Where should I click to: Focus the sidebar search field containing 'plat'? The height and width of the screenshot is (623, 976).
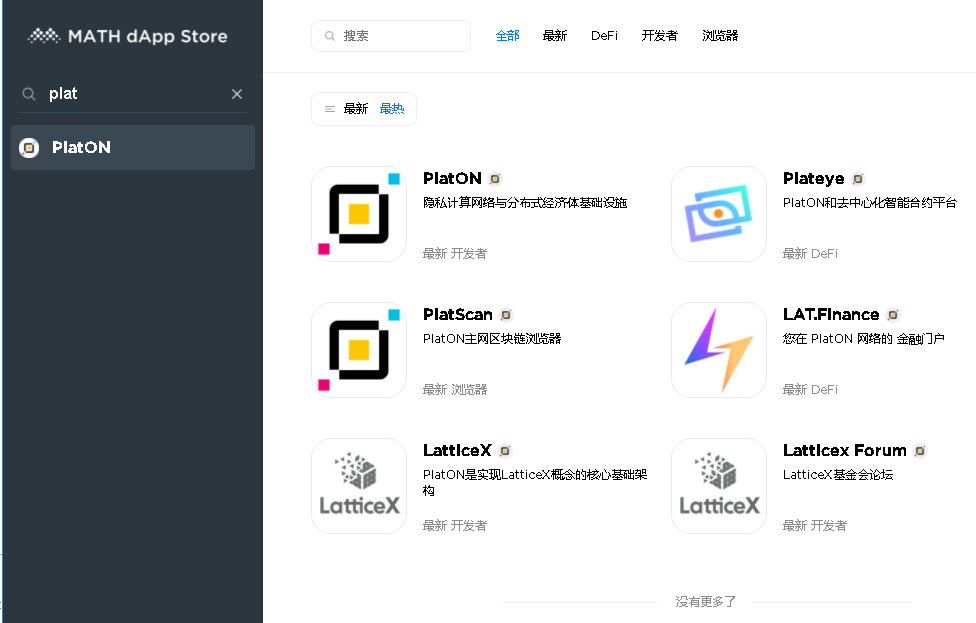[133, 94]
